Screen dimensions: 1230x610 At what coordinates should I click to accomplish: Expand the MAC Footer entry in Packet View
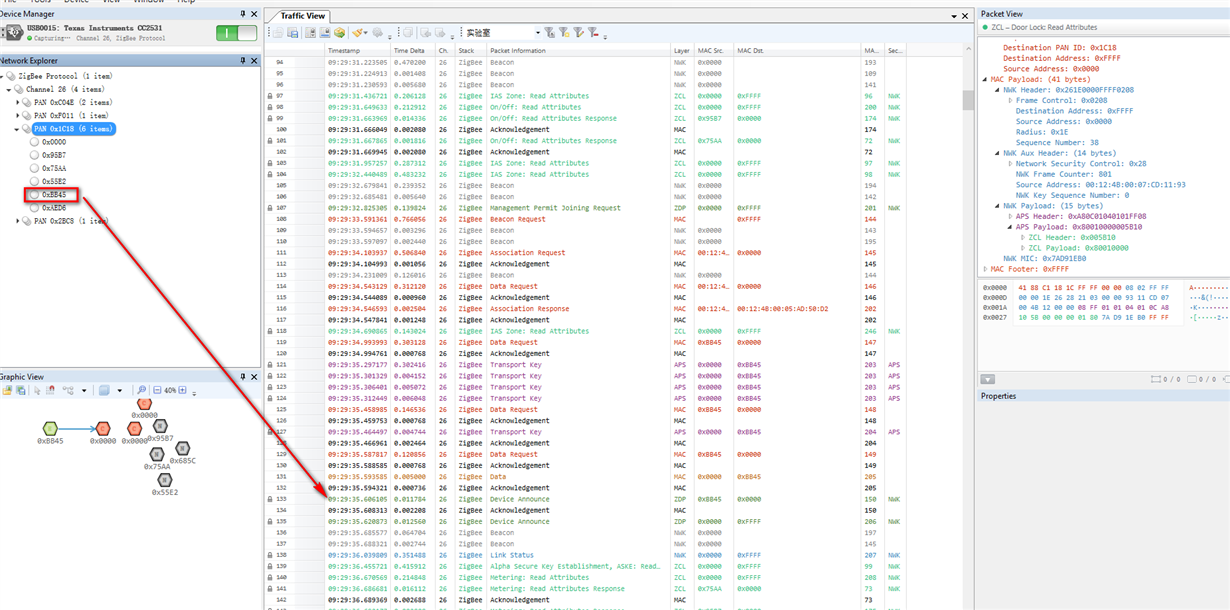click(x=987, y=268)
